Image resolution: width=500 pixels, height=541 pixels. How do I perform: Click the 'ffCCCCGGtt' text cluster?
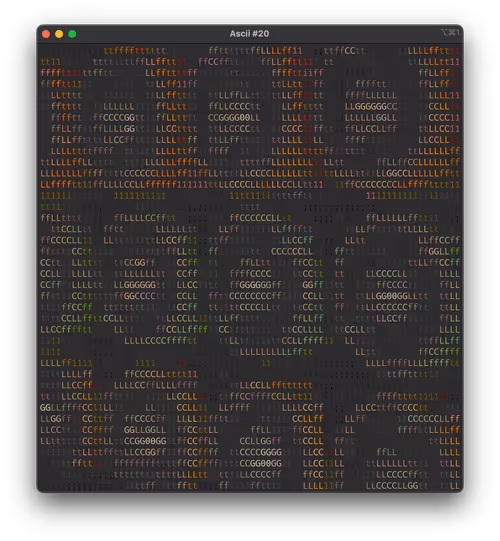point(119,118)
